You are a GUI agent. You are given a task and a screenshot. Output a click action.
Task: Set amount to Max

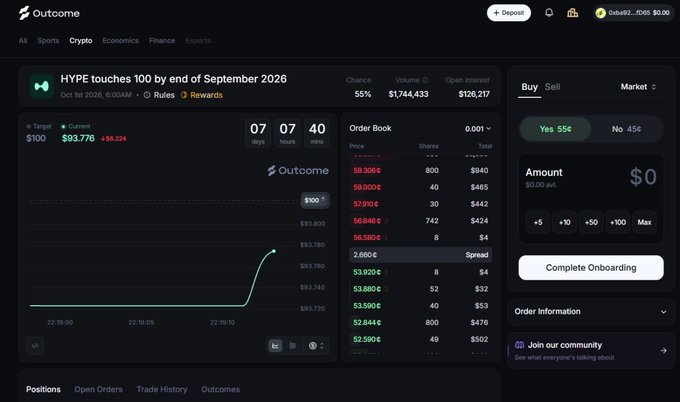(x=644, y=222)
